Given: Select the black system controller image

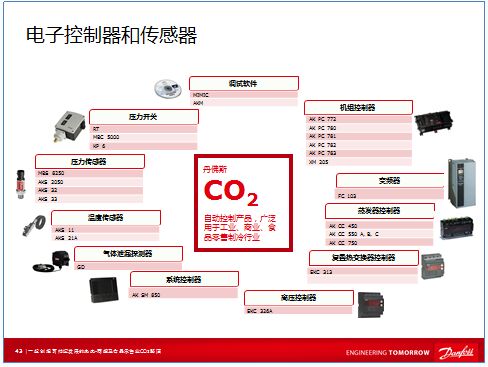Looking at the screenshot, I should [104, 290].
